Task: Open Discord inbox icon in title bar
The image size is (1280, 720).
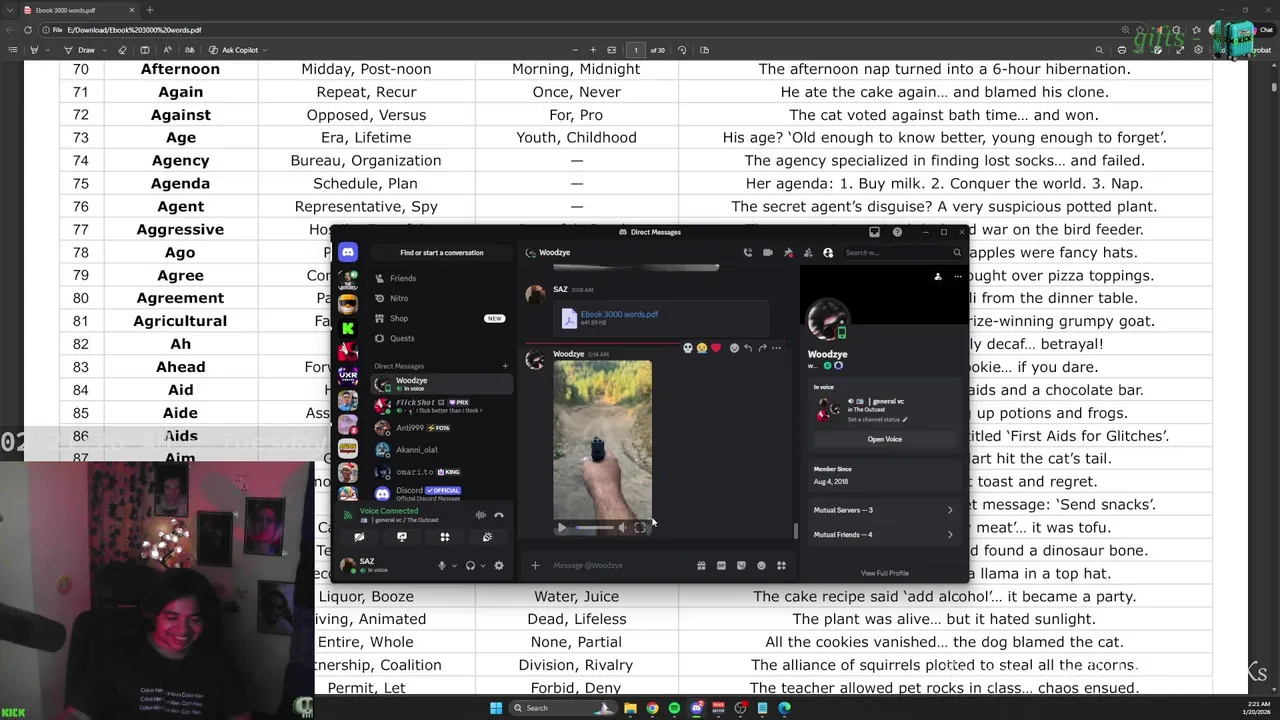Action: [874, 232]
